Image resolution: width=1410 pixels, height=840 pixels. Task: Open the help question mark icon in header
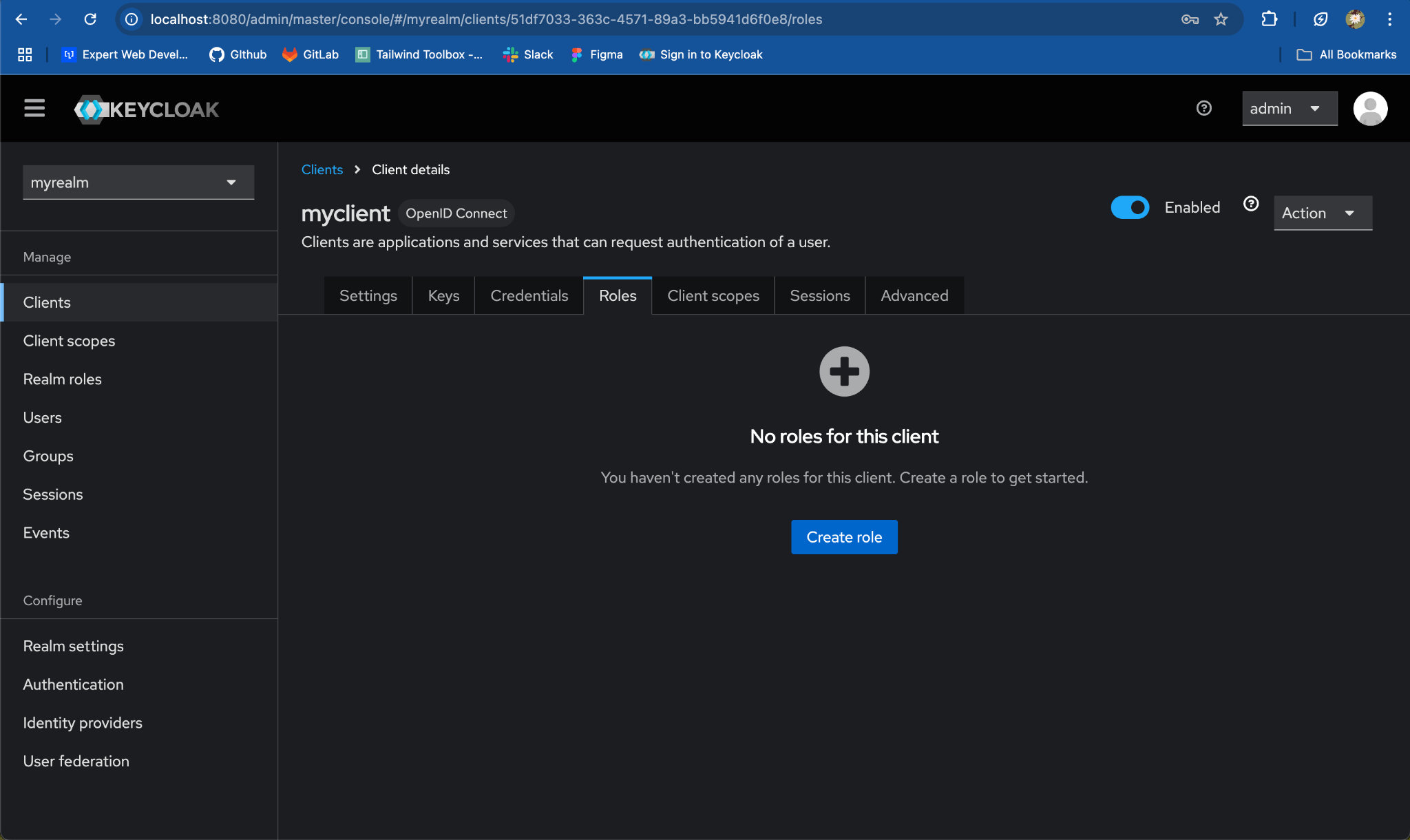1203,108
